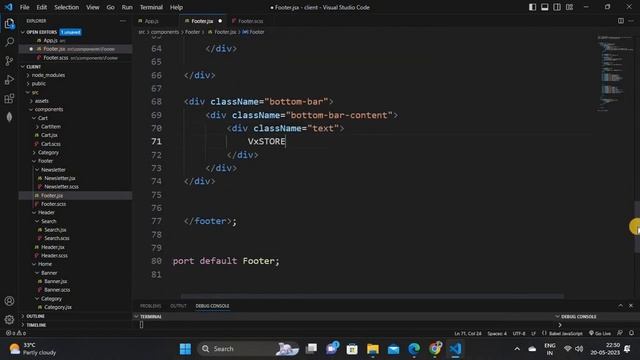Open Microsoft Edge from the taskbar

(414, 349)
